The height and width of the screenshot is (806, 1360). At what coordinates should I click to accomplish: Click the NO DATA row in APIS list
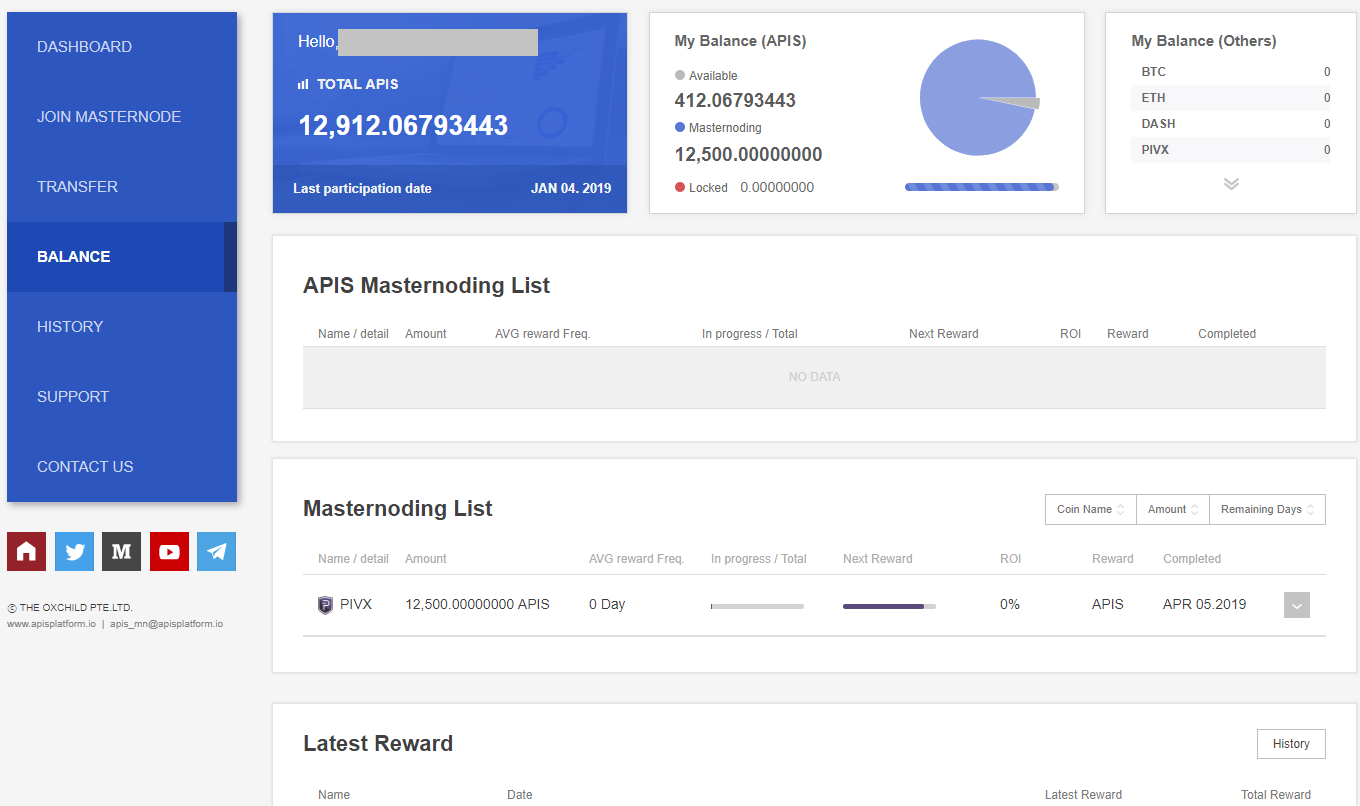coord(814,377)
